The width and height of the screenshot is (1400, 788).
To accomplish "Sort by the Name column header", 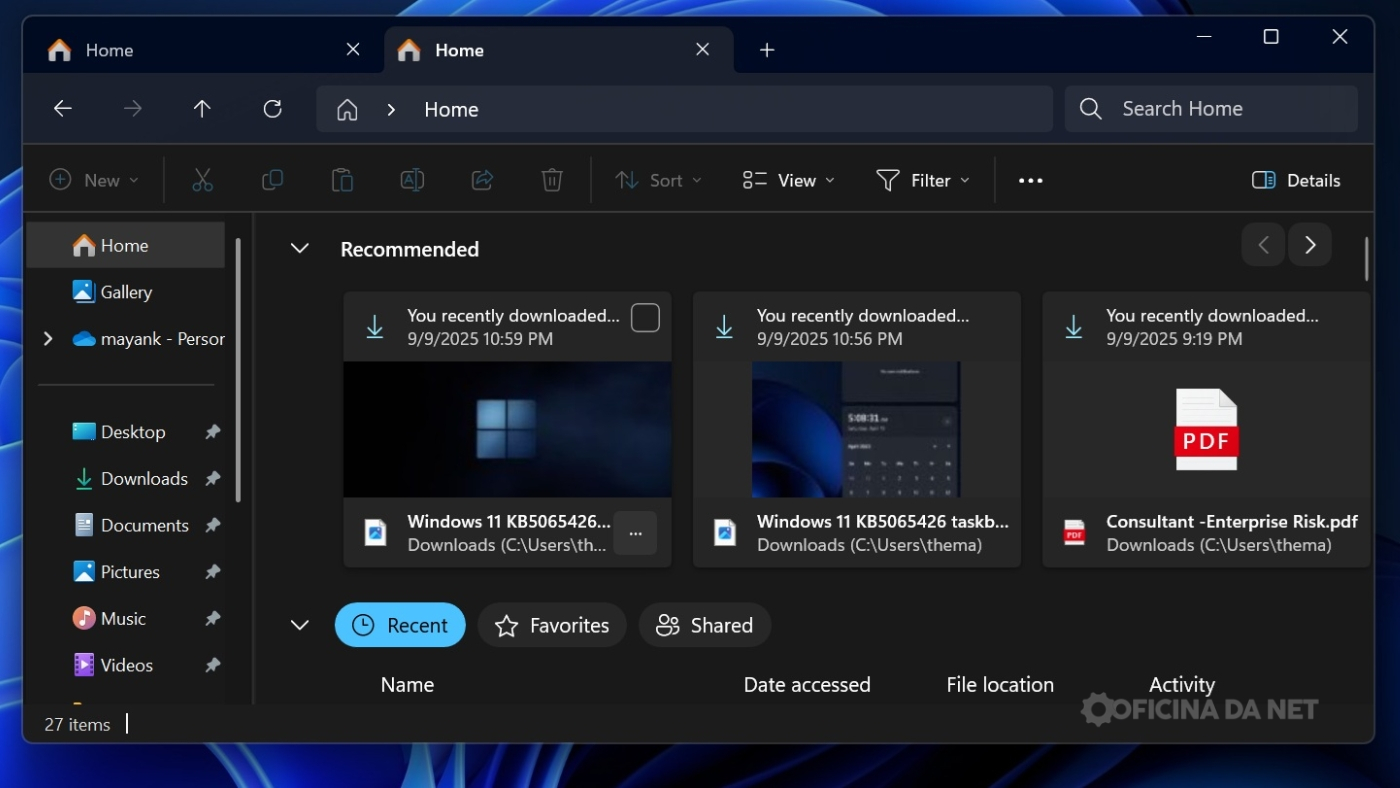I will (x=407, y=685).
